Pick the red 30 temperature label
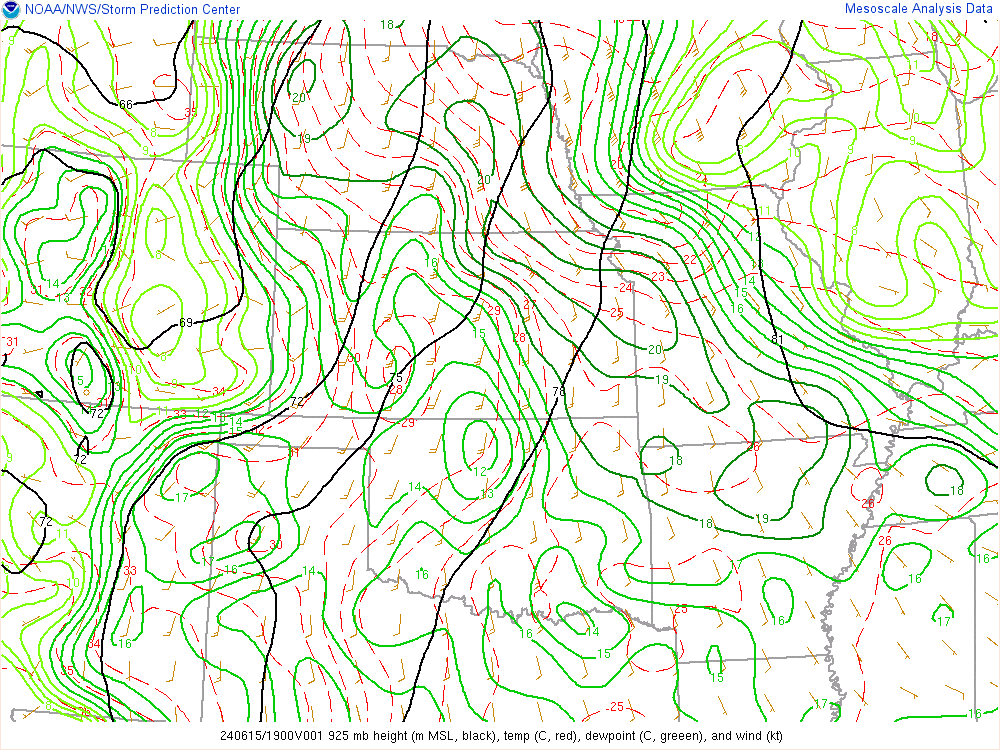1000x750 pixels. 275,545
